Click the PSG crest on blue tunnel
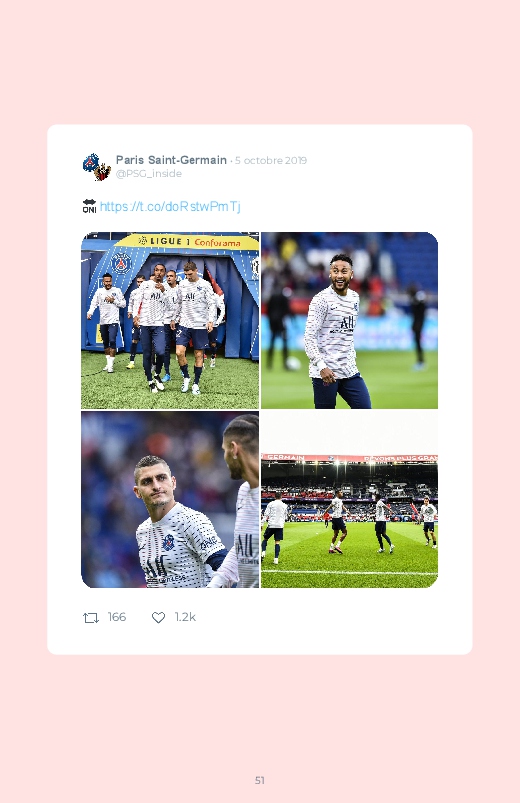Screen dimensions: 520x803 pos(121,263)
